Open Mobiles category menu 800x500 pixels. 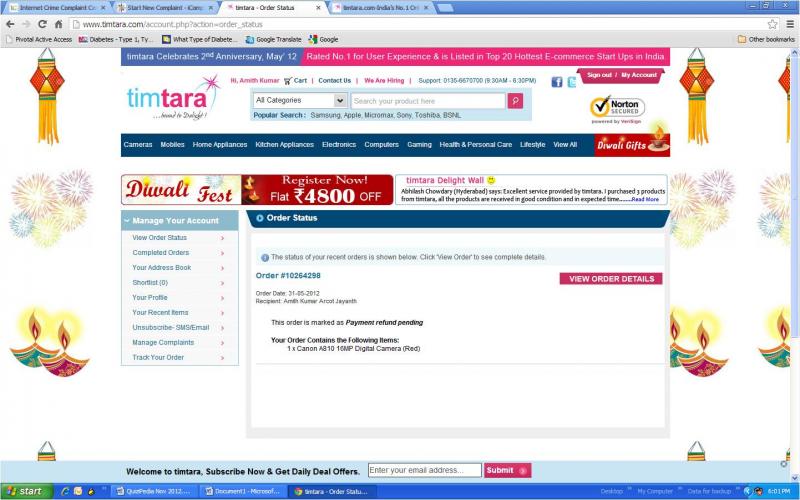(x=172, y=145)
